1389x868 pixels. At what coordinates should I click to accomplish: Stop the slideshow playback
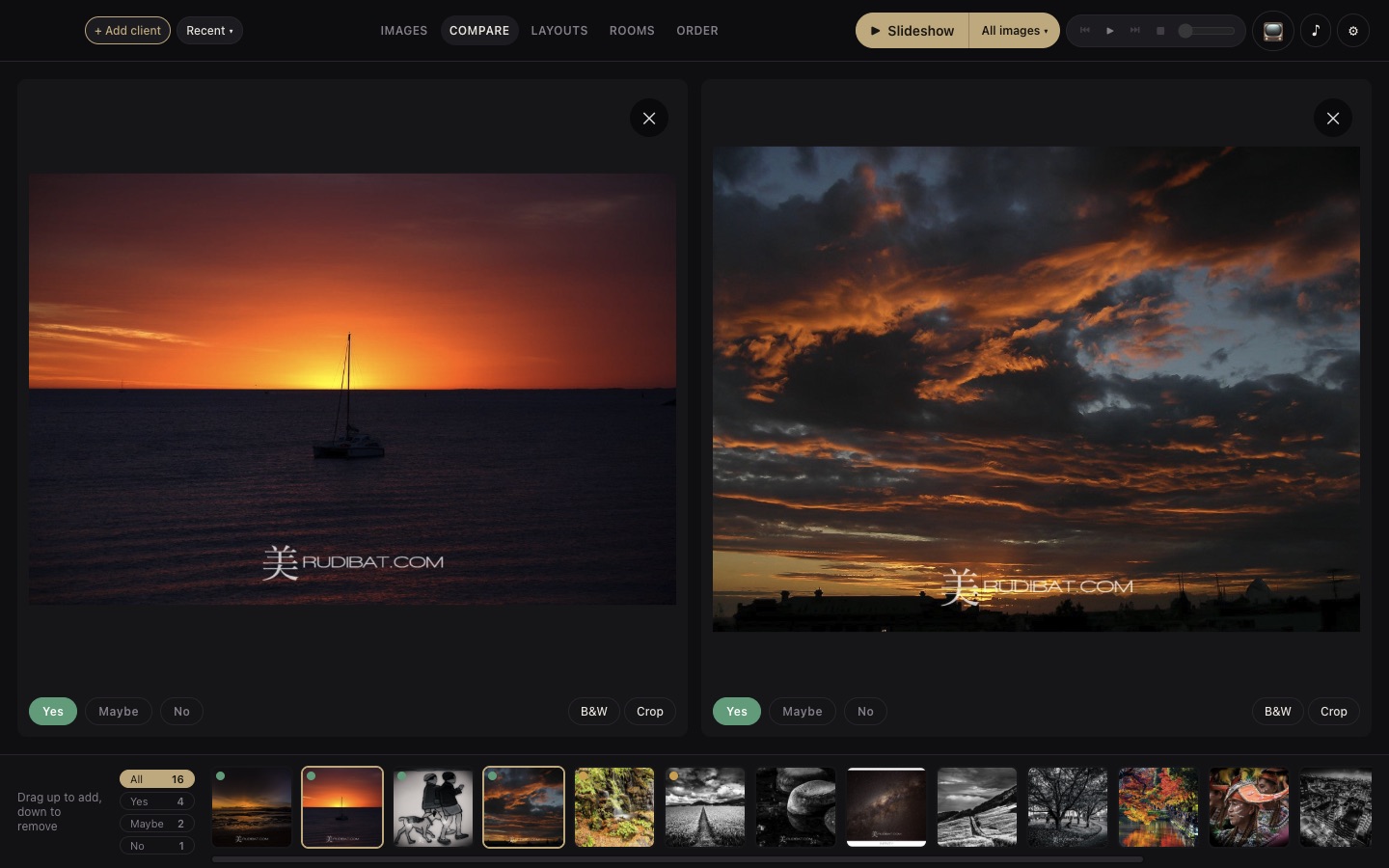tap(1160, 31)
